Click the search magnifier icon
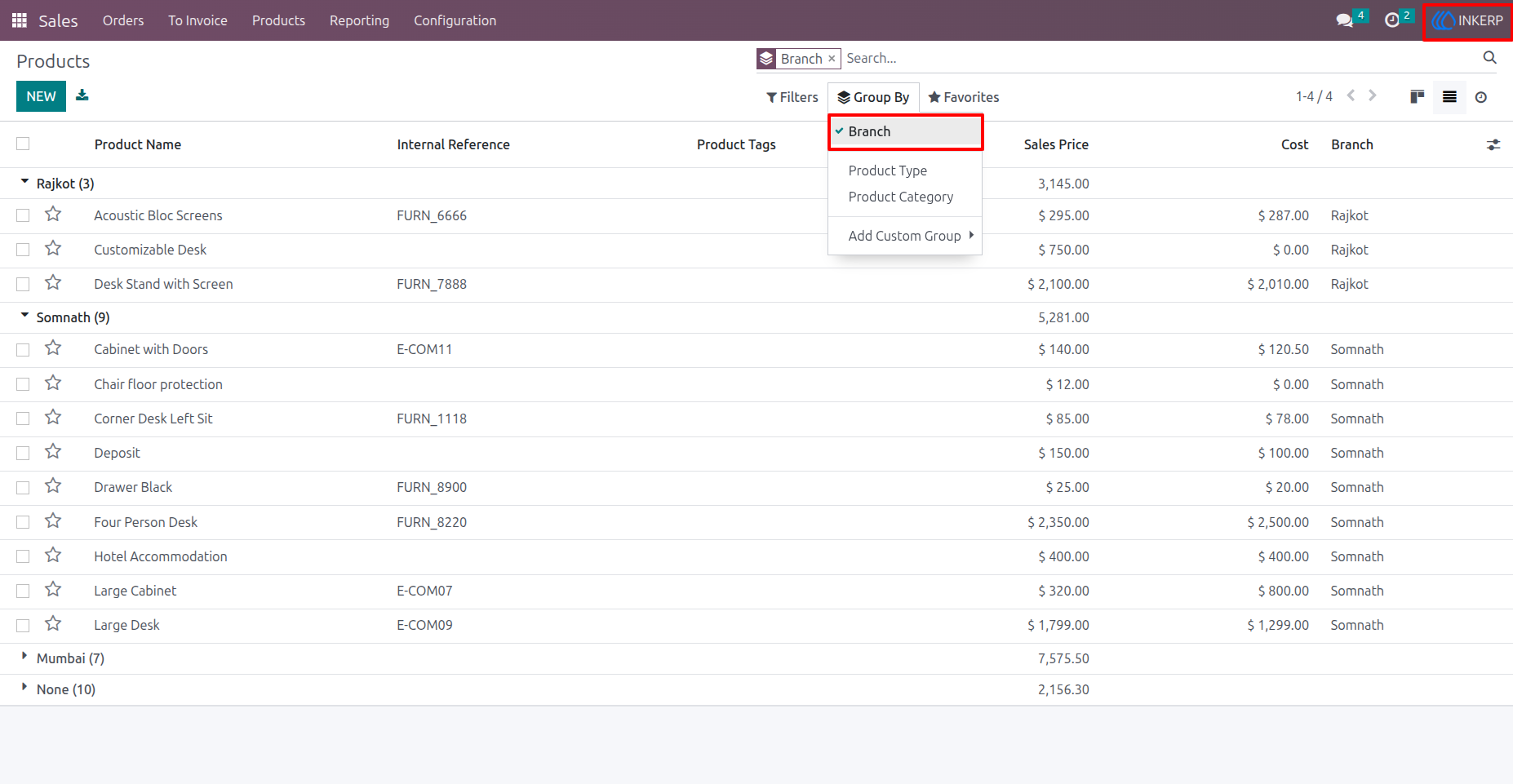 pos(1489,58)
